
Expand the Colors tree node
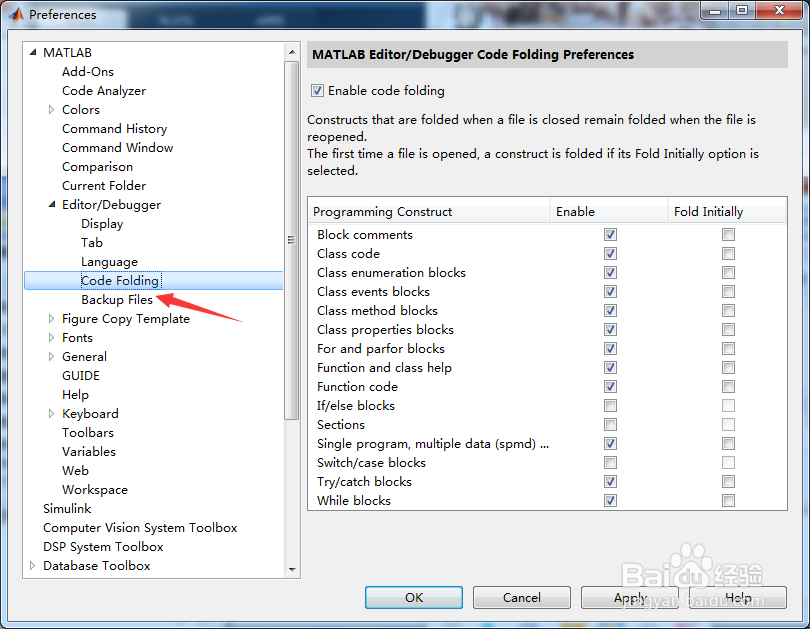tap(51, 109)
